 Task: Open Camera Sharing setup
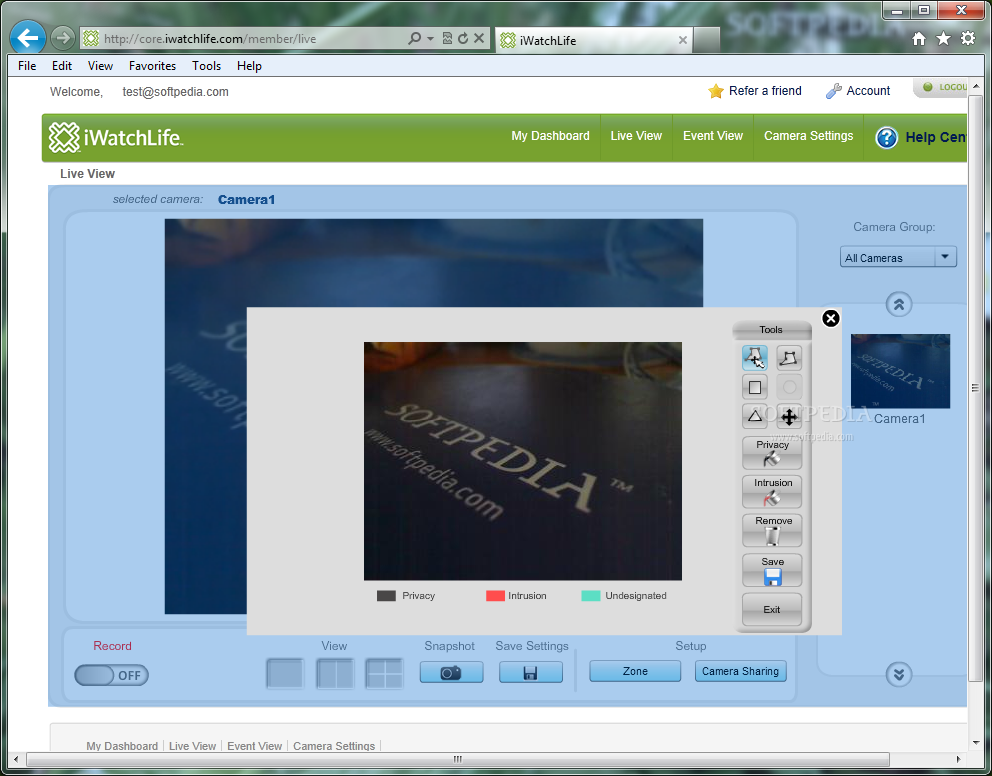(x=740, y=672)
